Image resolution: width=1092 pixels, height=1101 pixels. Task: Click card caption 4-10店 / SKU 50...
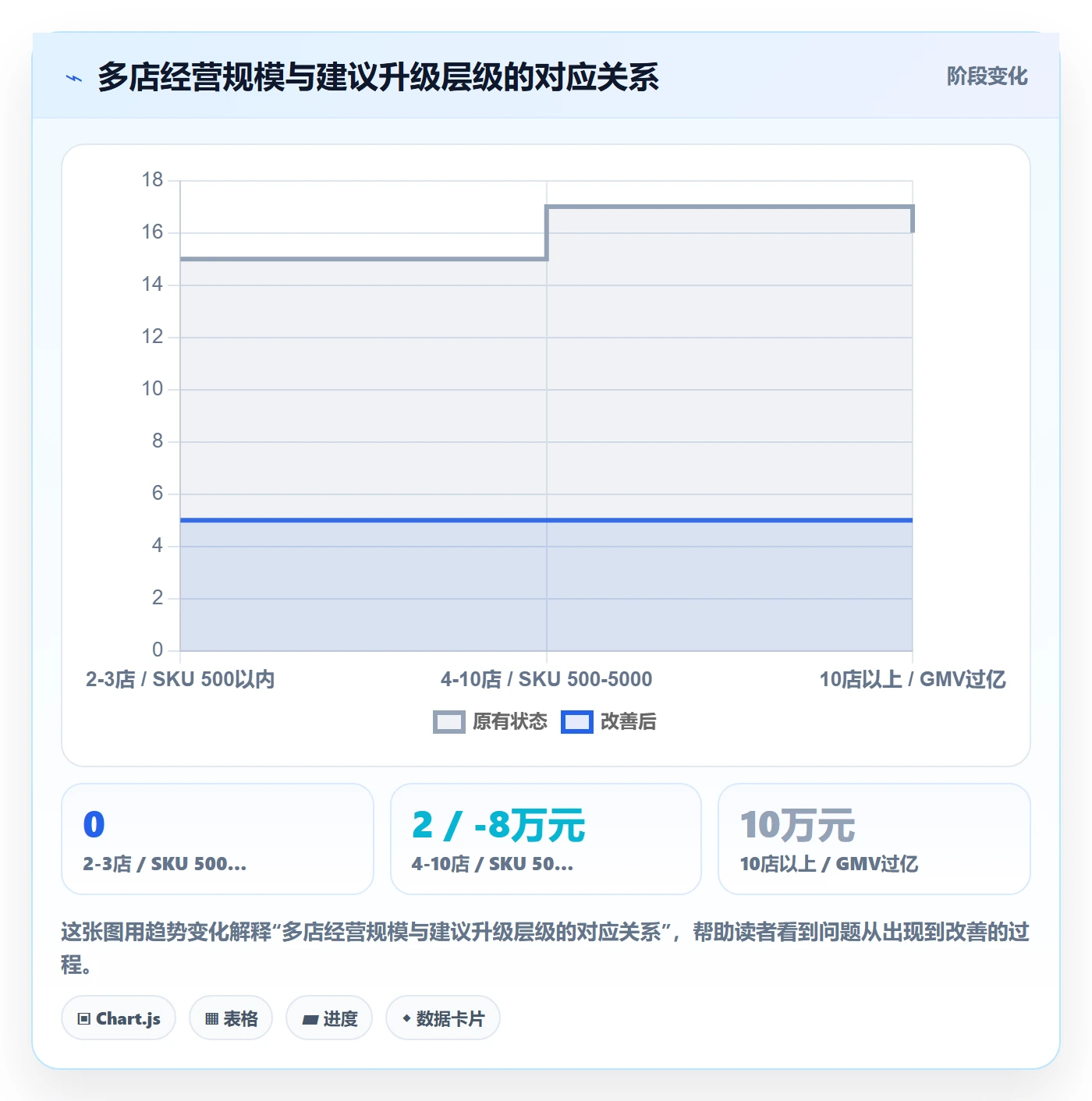click(492, 864)
